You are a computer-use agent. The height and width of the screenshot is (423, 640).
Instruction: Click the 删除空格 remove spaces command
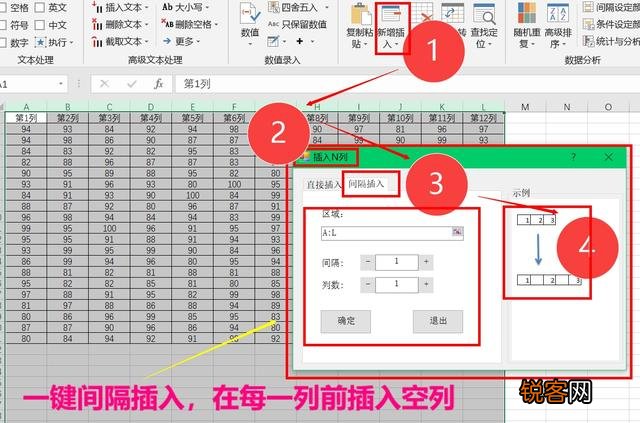[x=187, y=24]
